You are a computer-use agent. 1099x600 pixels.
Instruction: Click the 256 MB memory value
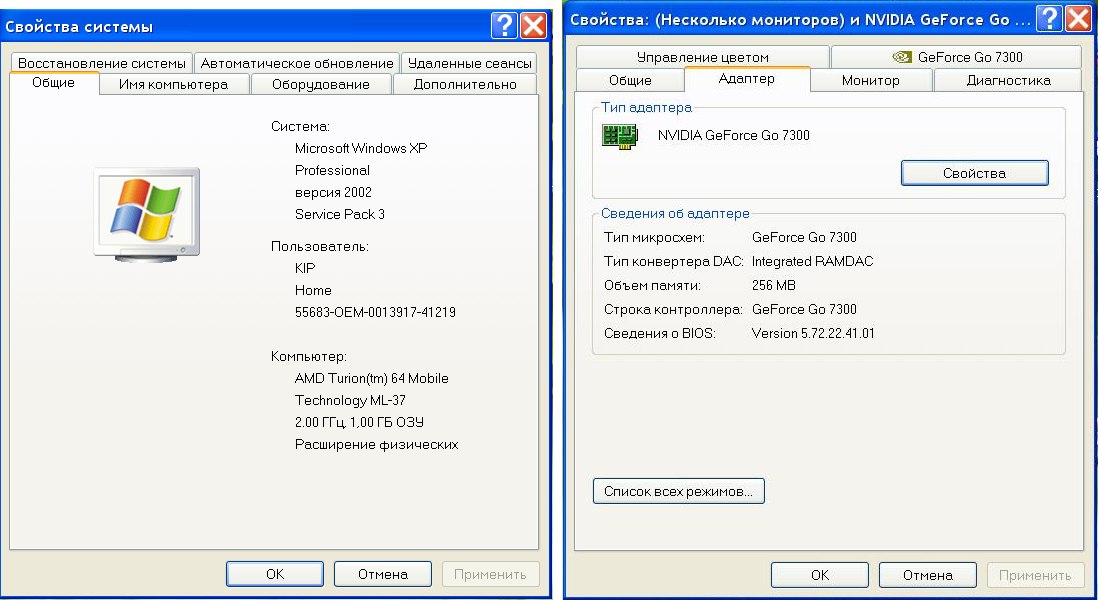click(x=774, y=285)
